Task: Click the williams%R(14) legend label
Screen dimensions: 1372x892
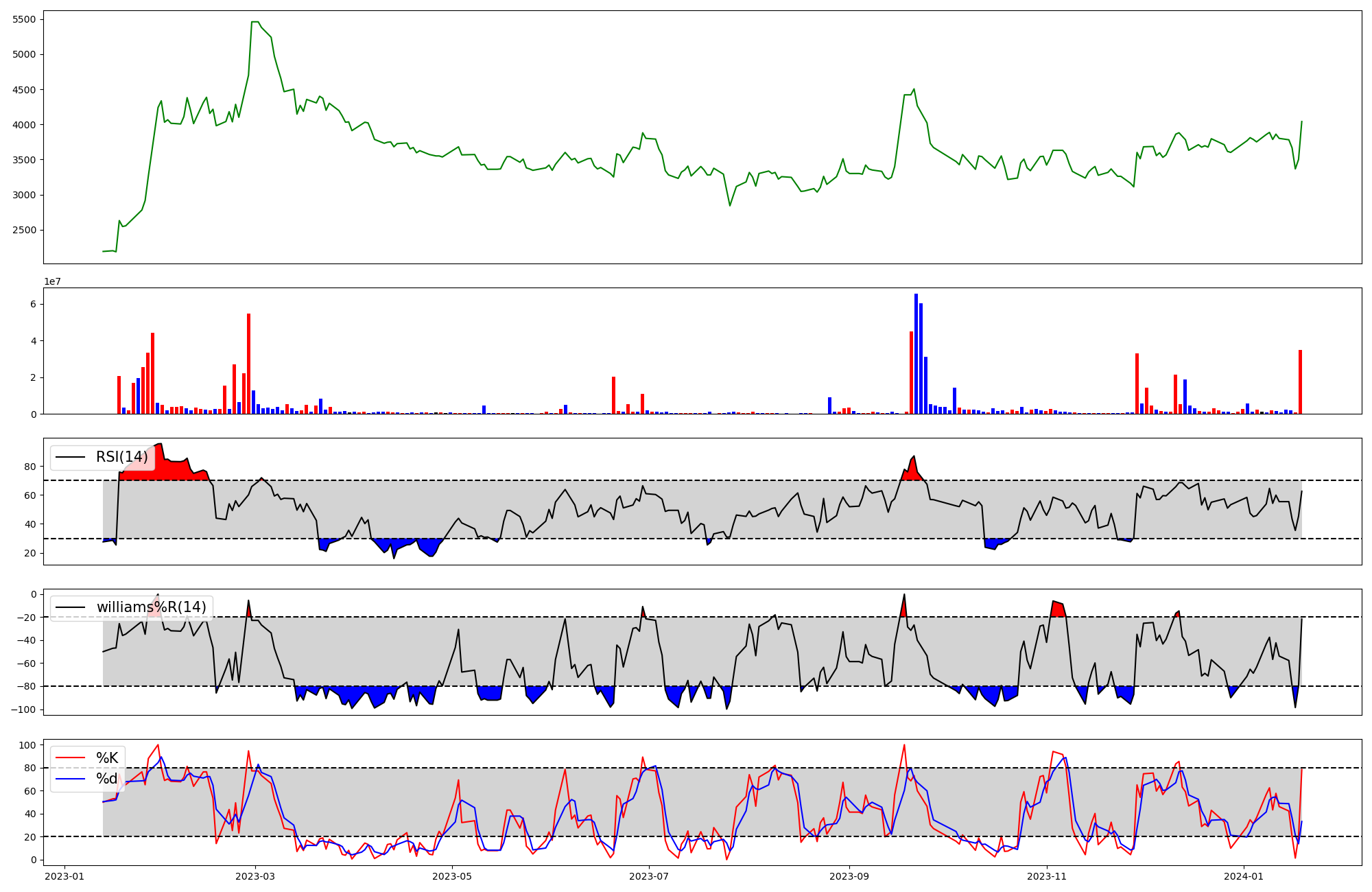Action: [152, 607]
